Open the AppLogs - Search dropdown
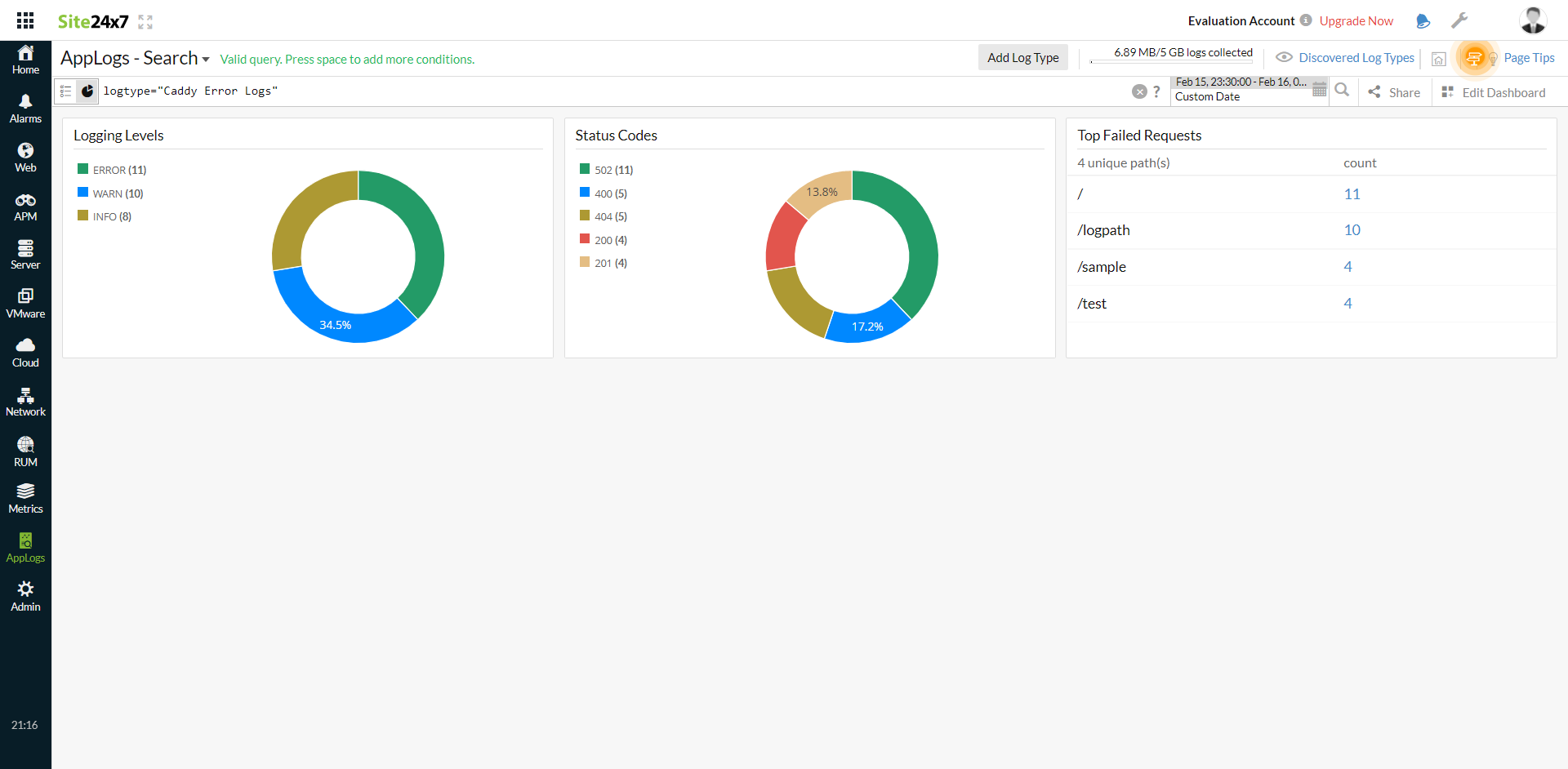The image size is (1568, 769). [207, 59]
